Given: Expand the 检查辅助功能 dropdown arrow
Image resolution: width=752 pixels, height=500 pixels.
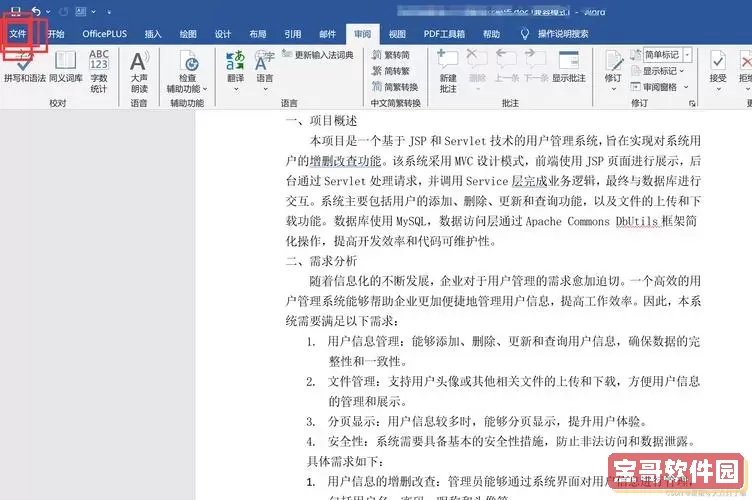Looking at the screenshot, I should click(205, 89).
